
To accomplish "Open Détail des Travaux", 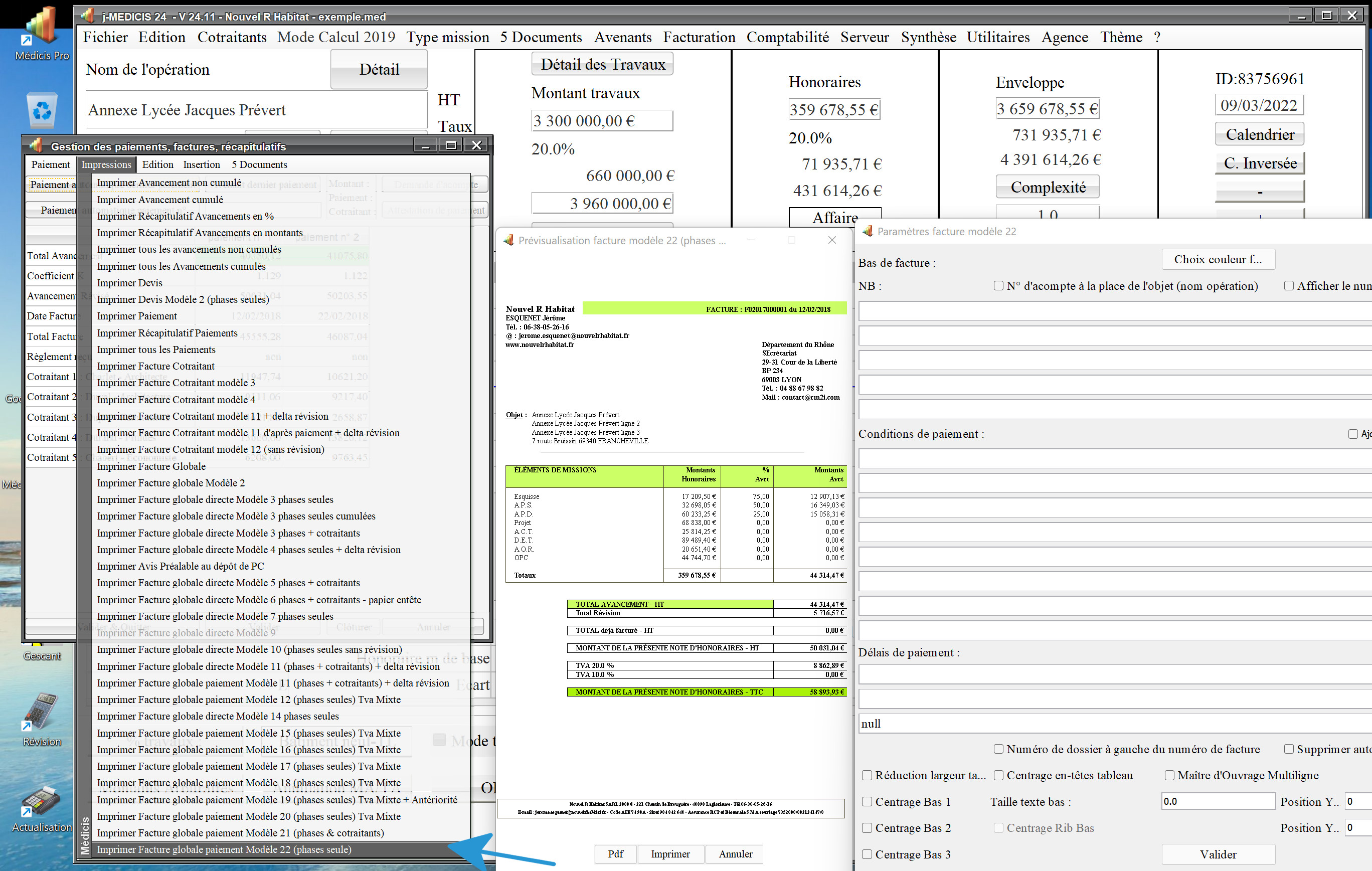I will click(602, 64).
